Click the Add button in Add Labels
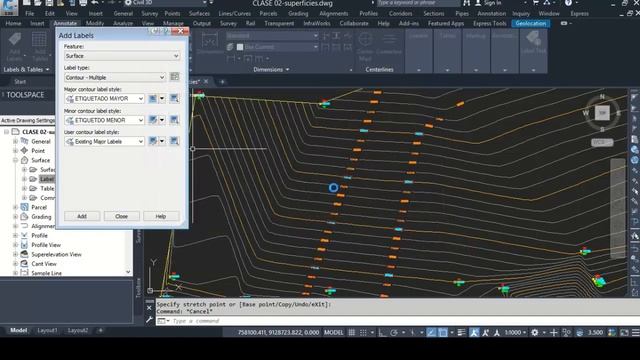The width and height of the screenshot is (640, 360). 82,216
